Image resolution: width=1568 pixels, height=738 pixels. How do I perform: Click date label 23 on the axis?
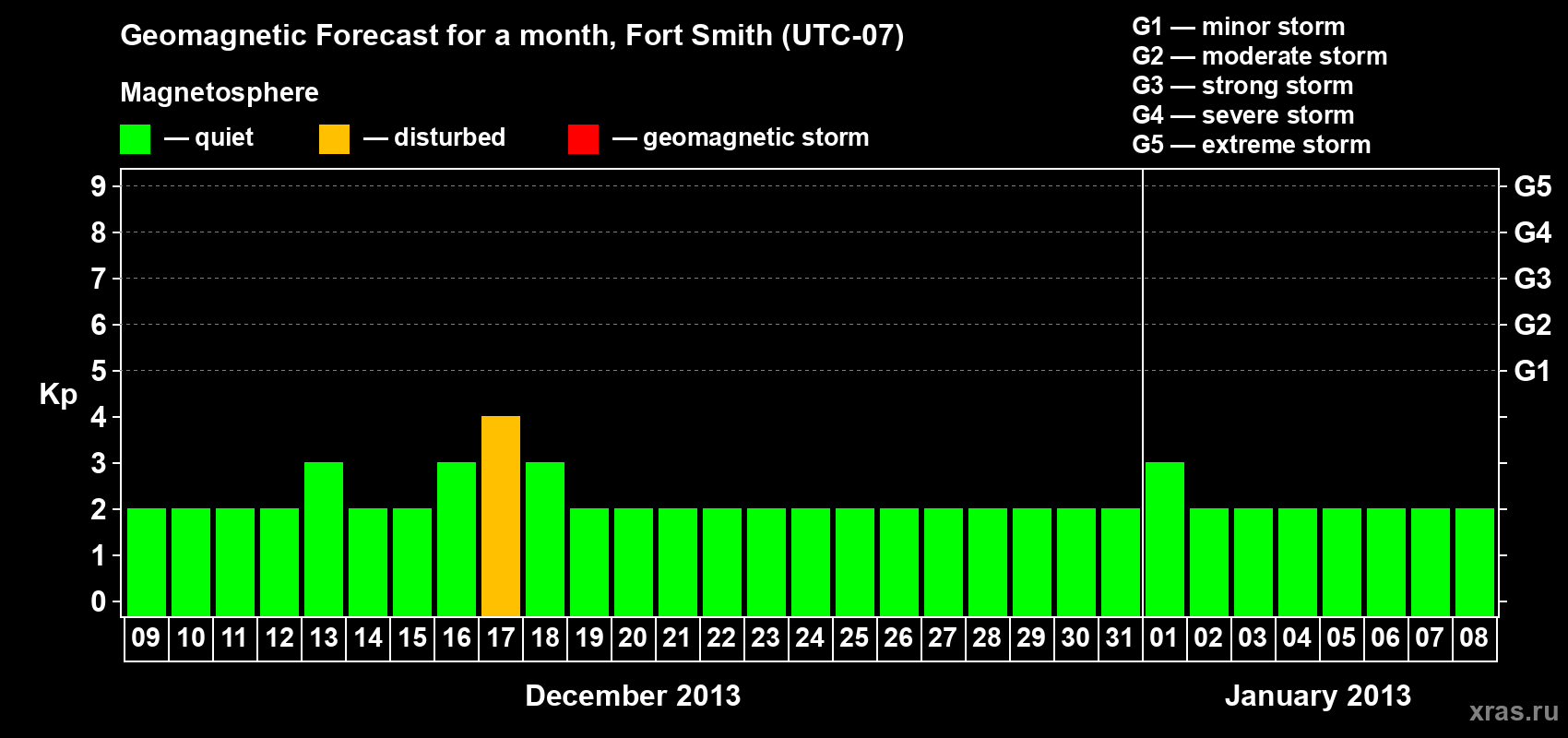(766, 637)
